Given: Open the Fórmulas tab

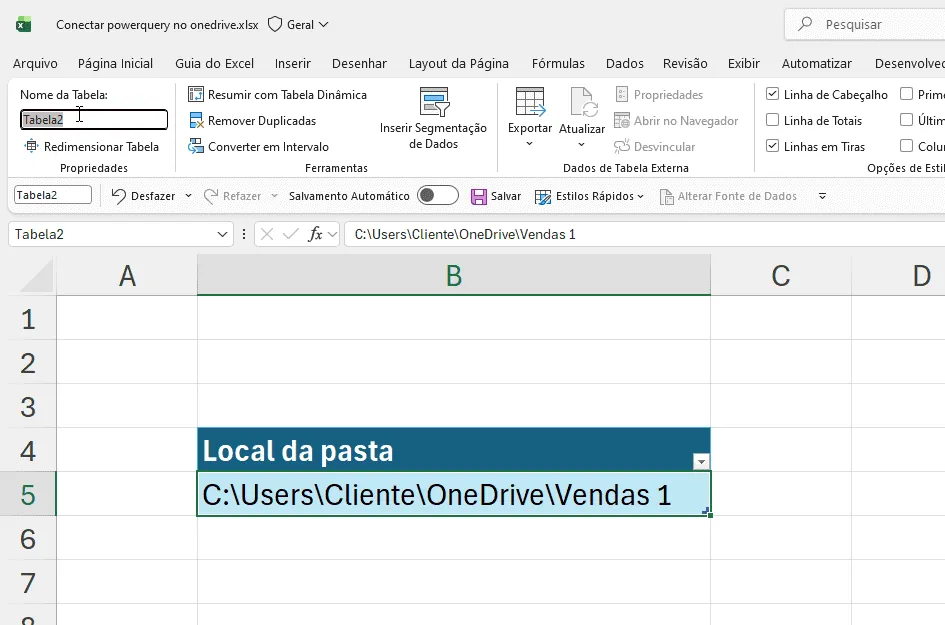Looking at the screenshot, I should click(x=558, y=64).
